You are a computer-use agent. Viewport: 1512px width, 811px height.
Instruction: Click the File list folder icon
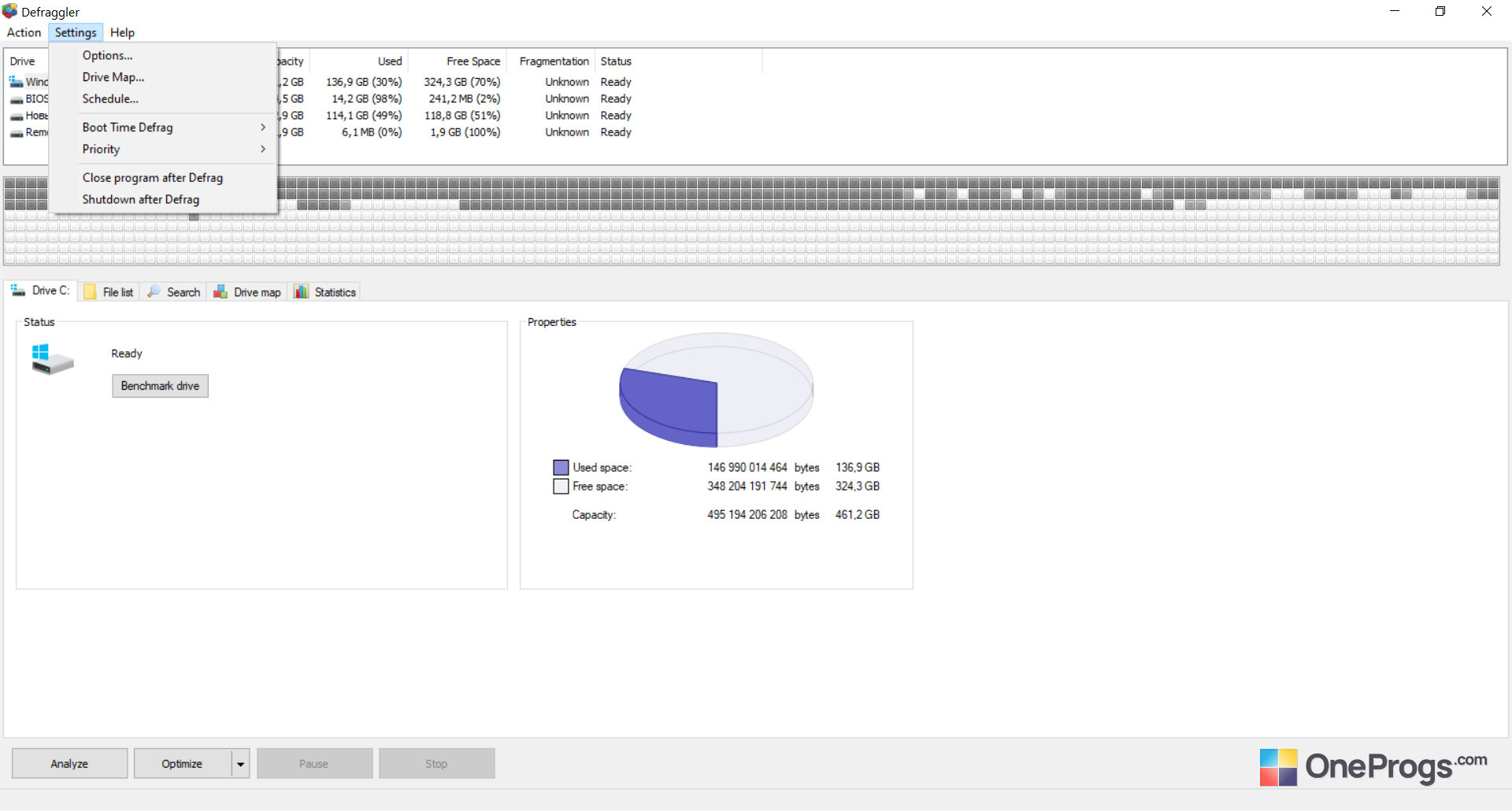coord(90,292)
